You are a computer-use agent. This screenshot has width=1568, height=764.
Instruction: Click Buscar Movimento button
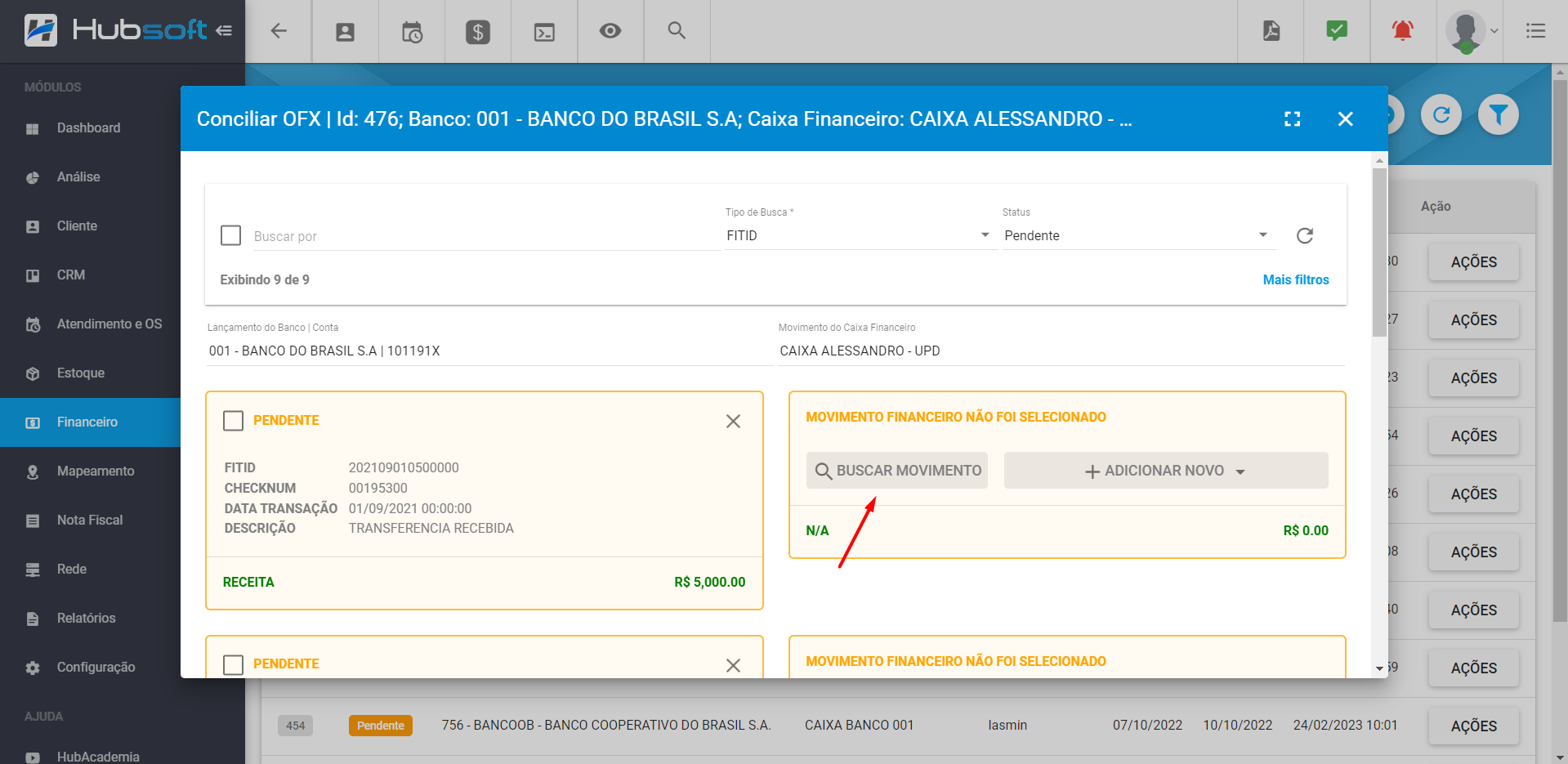(897, 471)
